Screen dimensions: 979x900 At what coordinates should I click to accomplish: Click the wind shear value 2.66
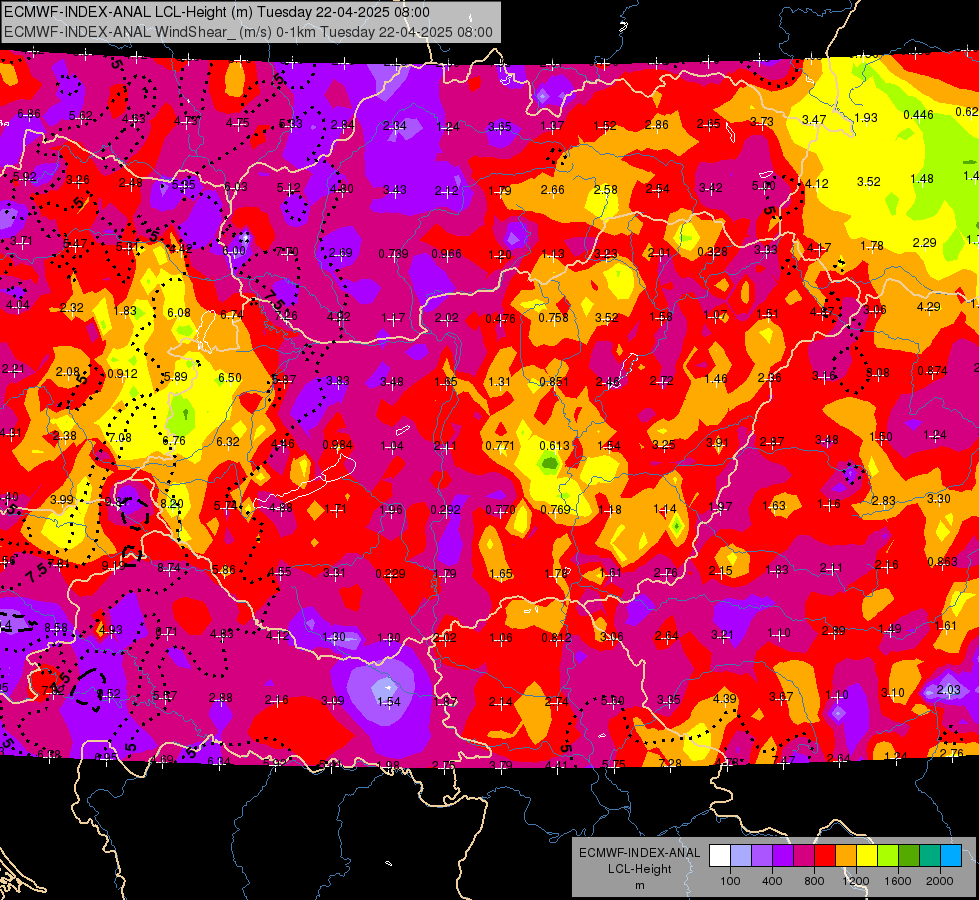coord(553,189)
